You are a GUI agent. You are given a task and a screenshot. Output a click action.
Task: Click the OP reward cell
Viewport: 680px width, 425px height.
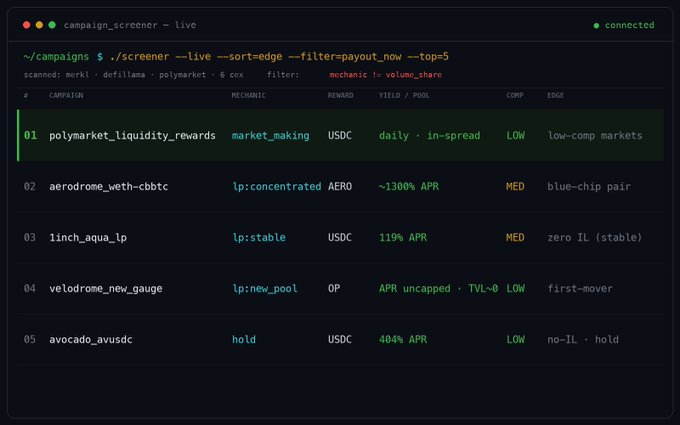(x=334, y=288)
